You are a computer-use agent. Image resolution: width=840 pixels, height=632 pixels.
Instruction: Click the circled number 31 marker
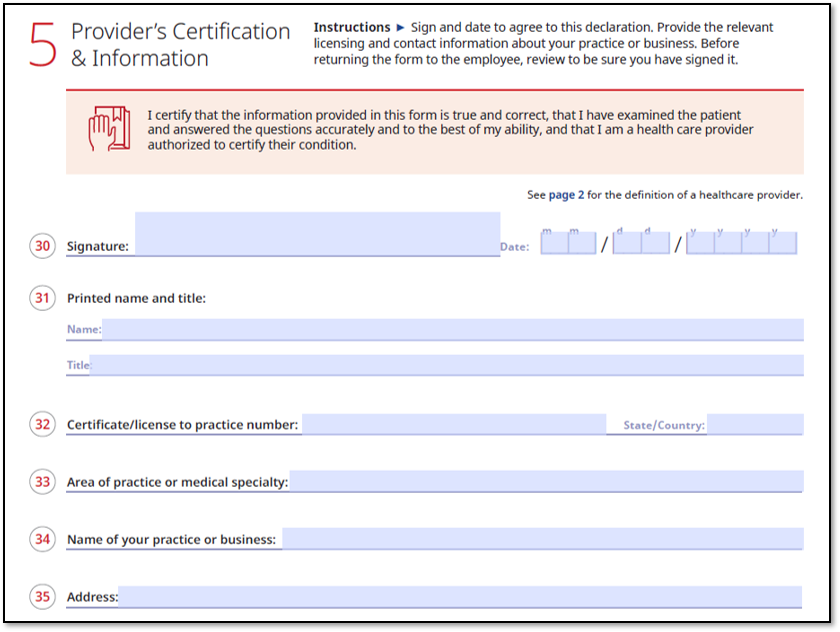tap(42, 298)
